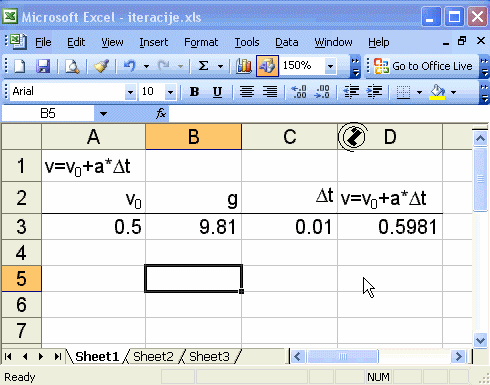The height and width of the screenshot is (385, 490).
Task: Go to the next sheet tab
Action: pyautogui.click(x=41, y=357)
